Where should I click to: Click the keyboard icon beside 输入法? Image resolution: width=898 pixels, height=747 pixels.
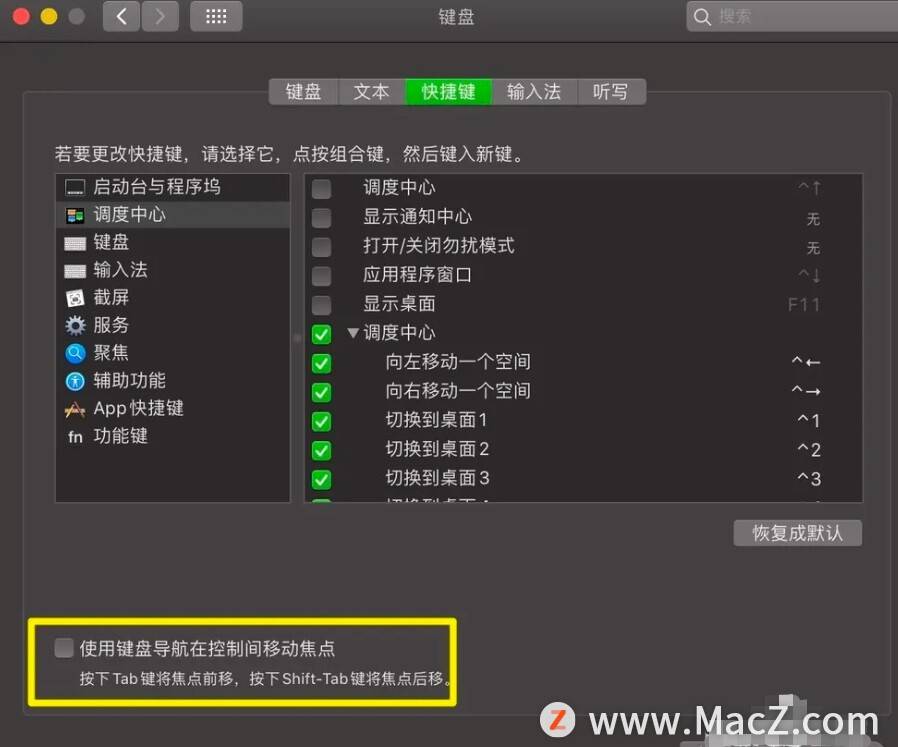coord(75,271)
